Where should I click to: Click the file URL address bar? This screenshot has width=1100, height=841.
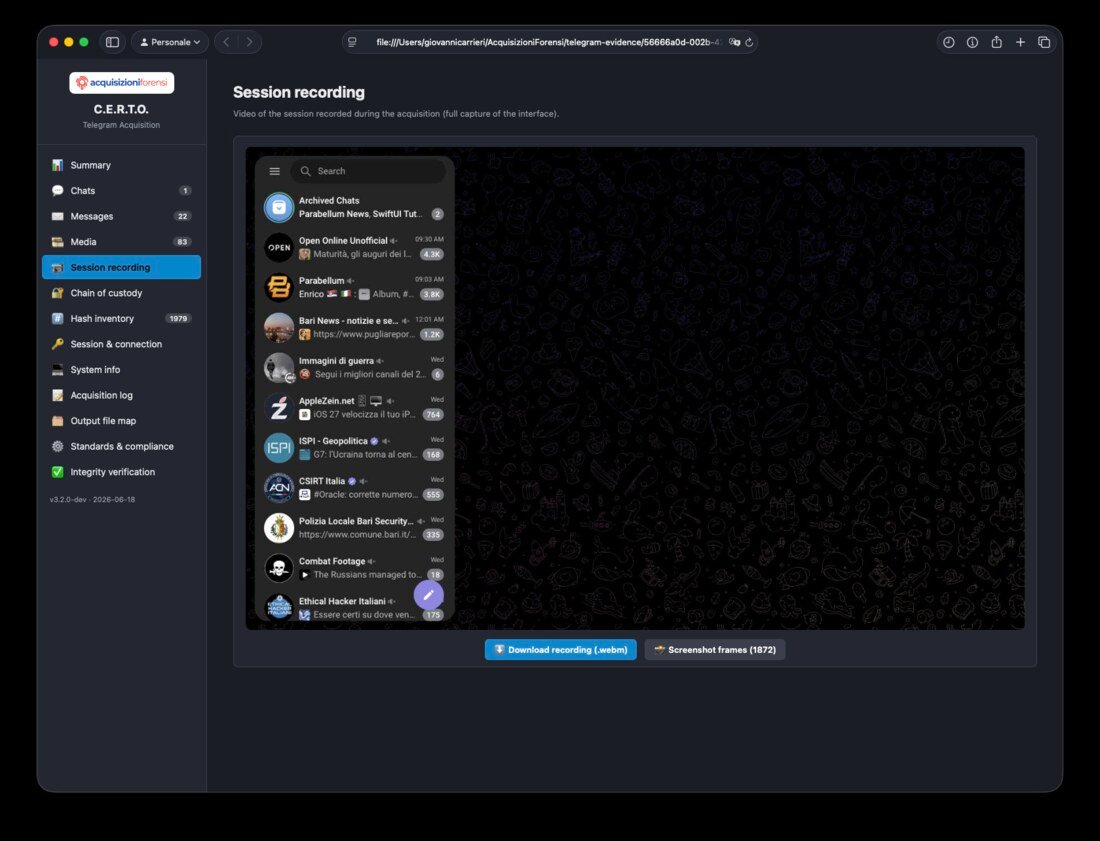click(547, 42)
